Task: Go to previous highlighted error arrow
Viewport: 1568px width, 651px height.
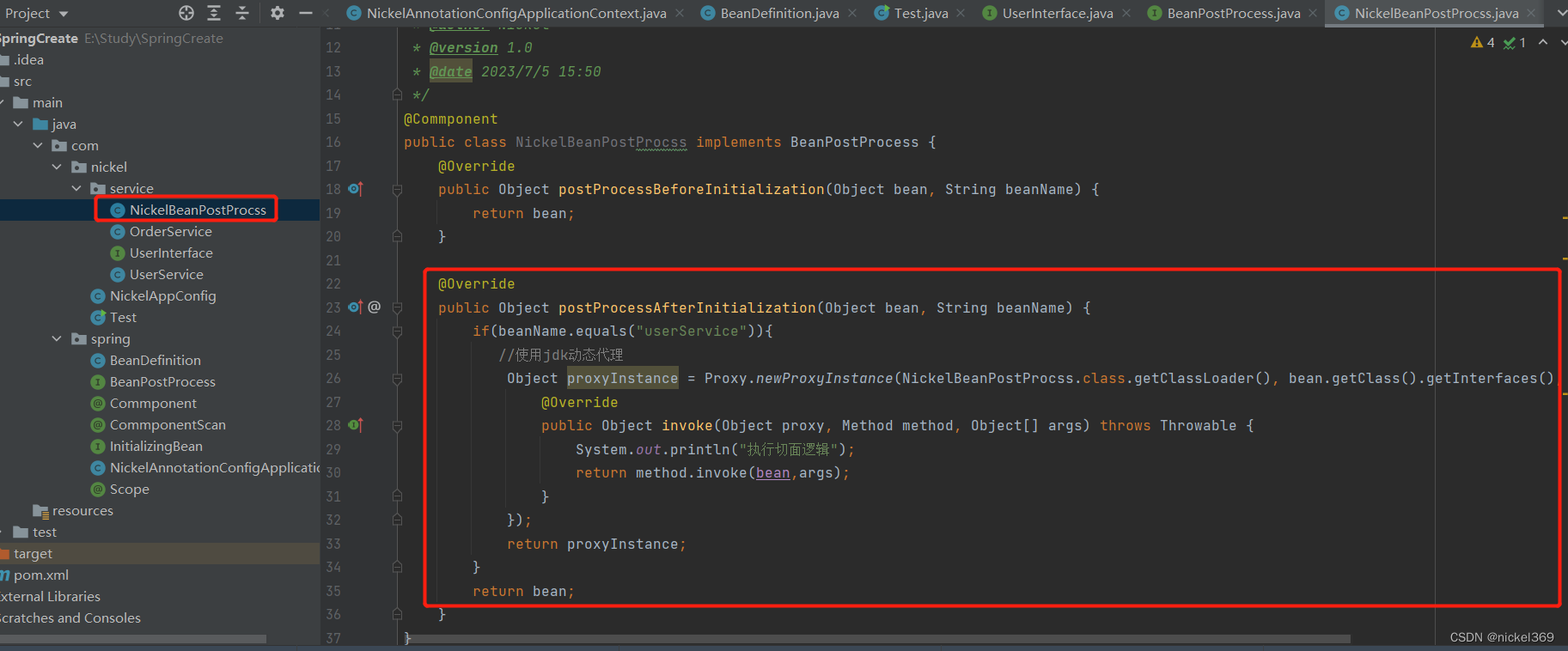Action: pyautogui.click(x=1543, y=42)
